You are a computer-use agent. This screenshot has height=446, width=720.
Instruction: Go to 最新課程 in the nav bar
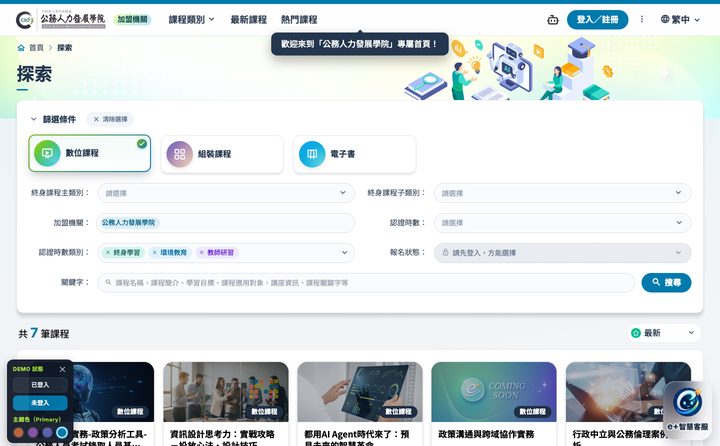click(248, 19)
